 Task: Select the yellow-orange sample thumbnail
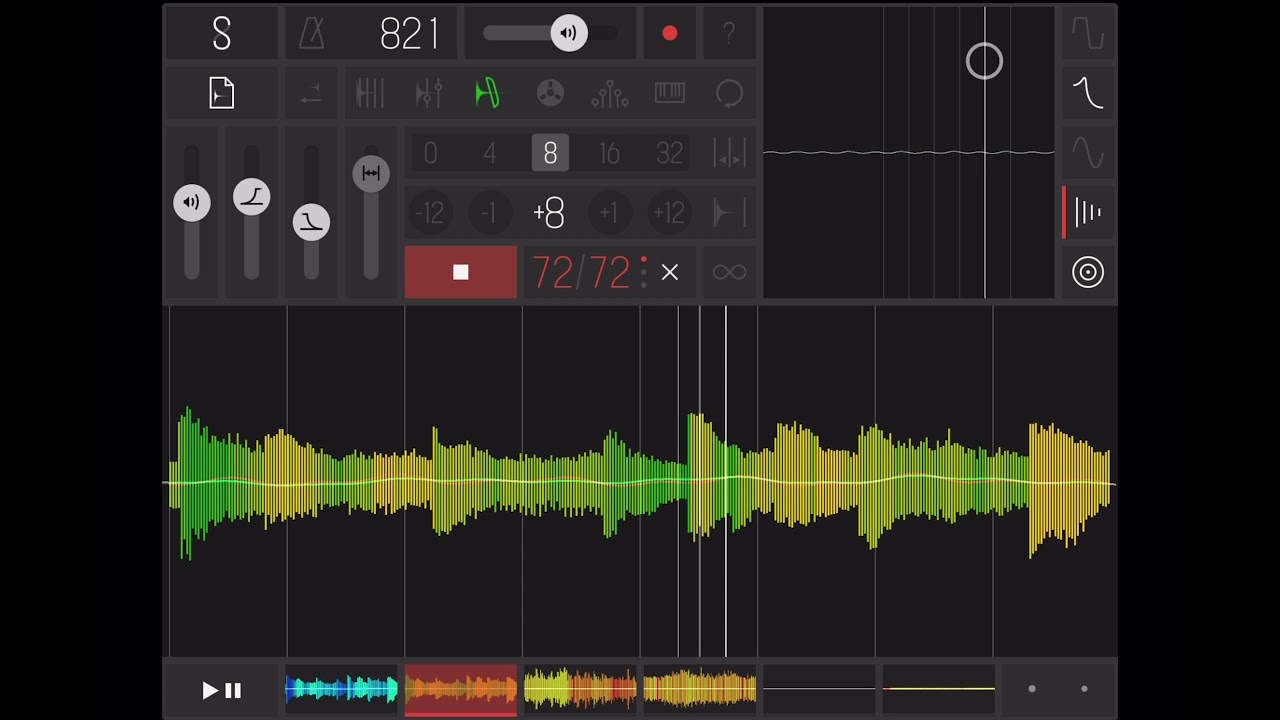700,689
